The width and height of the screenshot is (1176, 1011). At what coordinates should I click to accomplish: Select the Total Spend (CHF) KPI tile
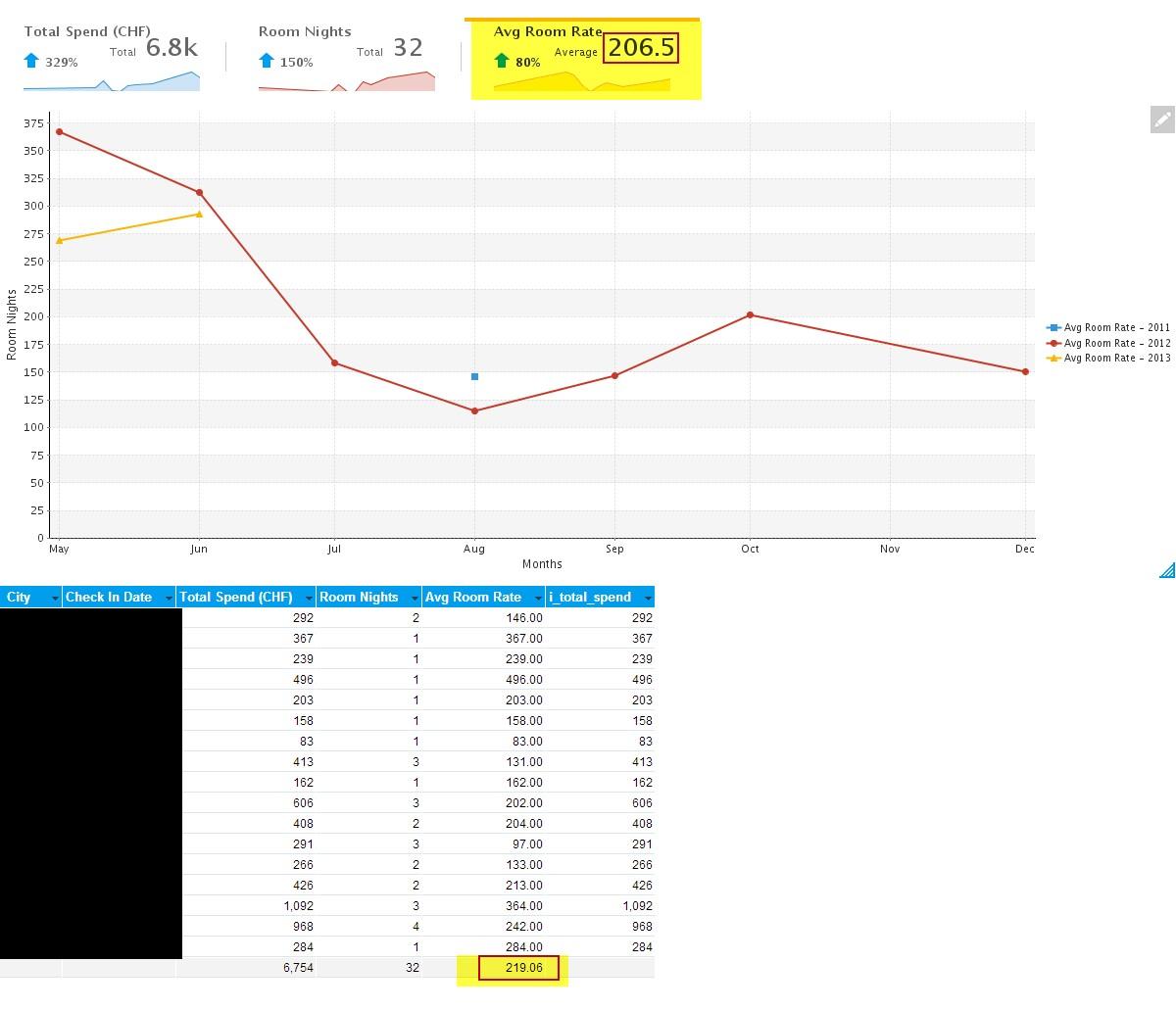(113, 59)
